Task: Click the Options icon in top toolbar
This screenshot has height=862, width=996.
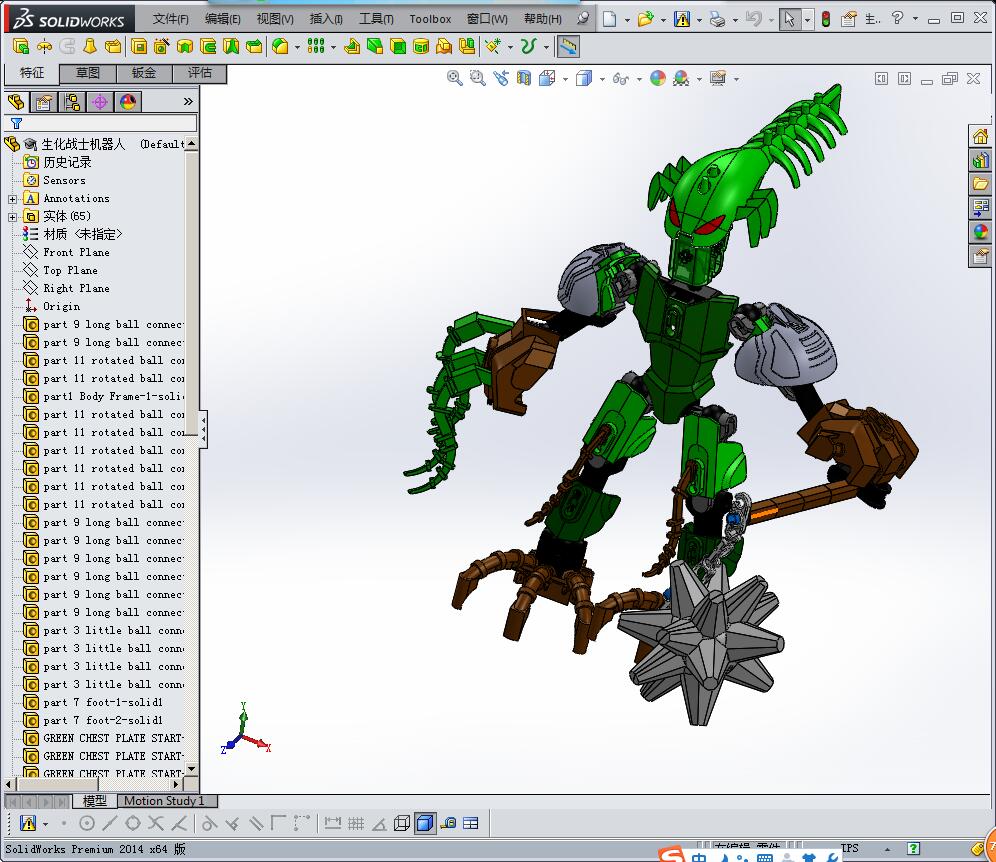Action: [x=849, y=19]
